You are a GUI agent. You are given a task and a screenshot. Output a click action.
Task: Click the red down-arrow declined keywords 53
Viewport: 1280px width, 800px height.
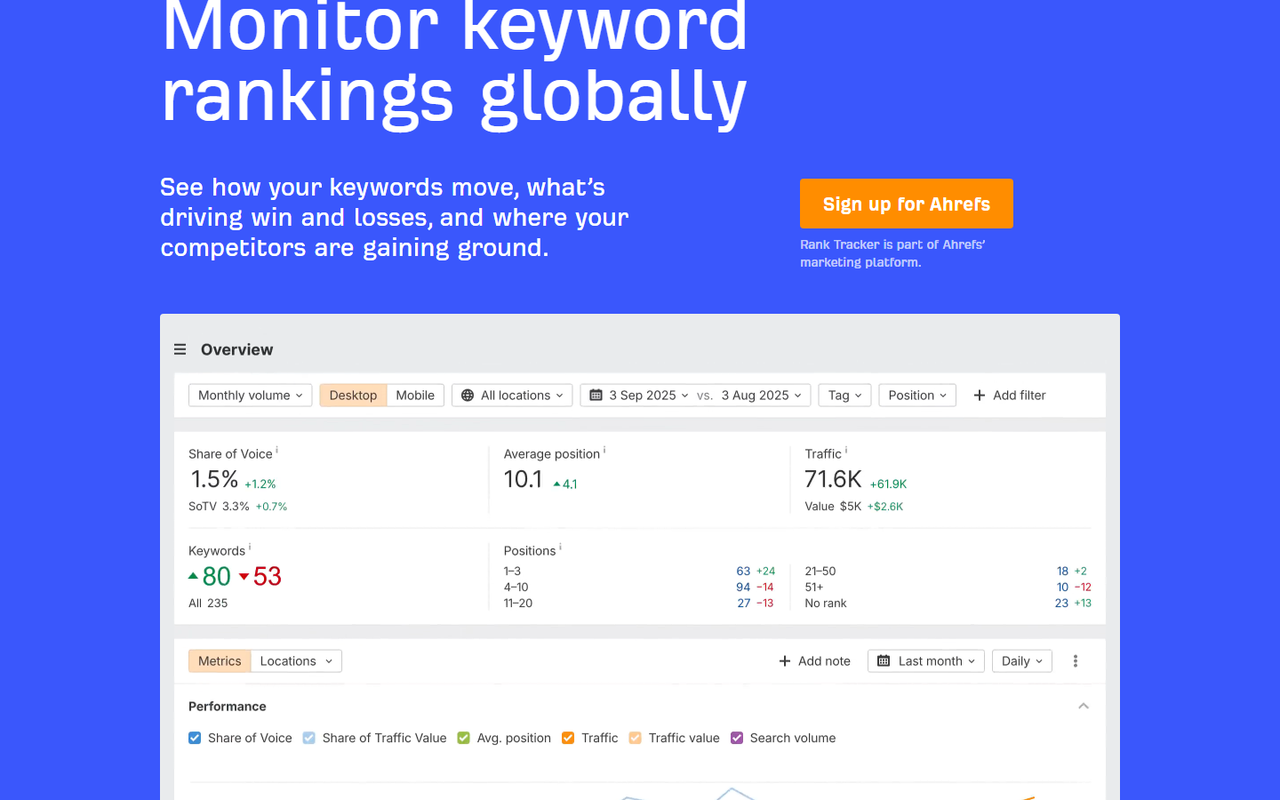tap(260, 576)
